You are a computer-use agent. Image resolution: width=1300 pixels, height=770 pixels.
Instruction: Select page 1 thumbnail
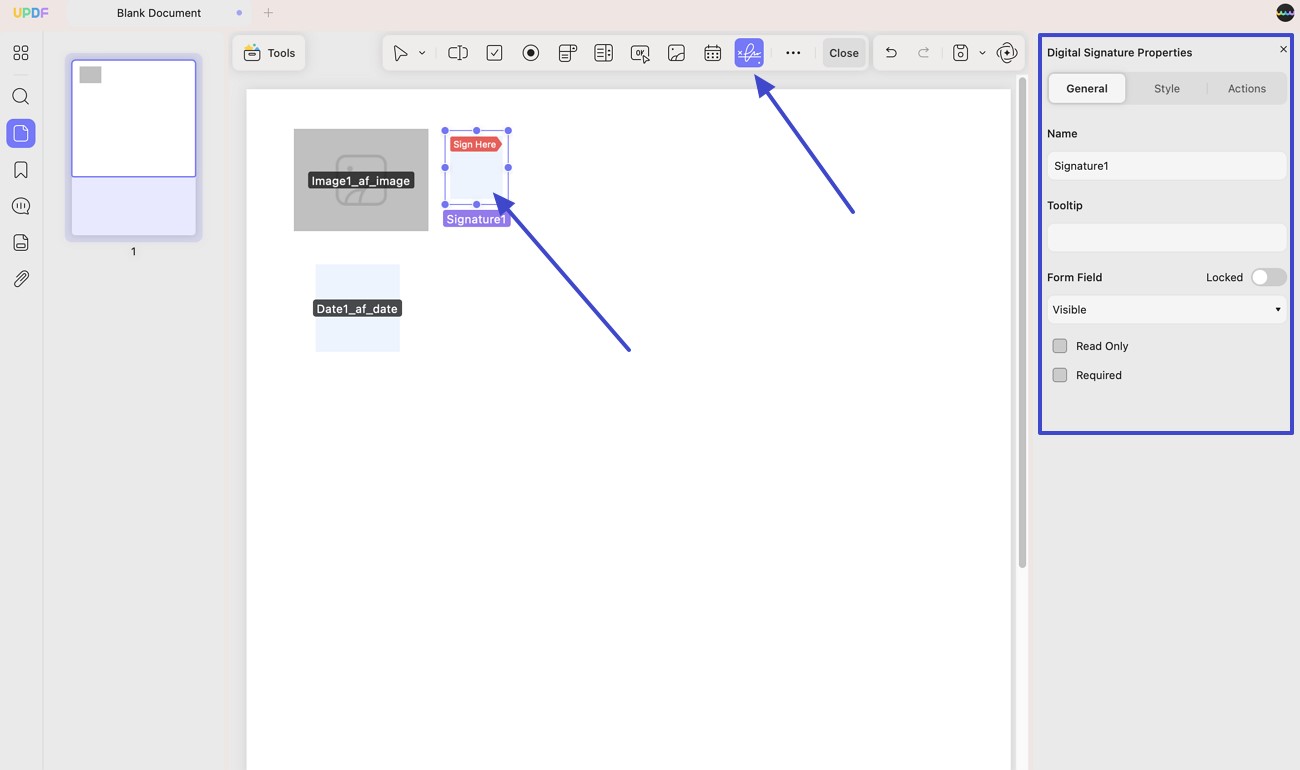coord(134,148)
